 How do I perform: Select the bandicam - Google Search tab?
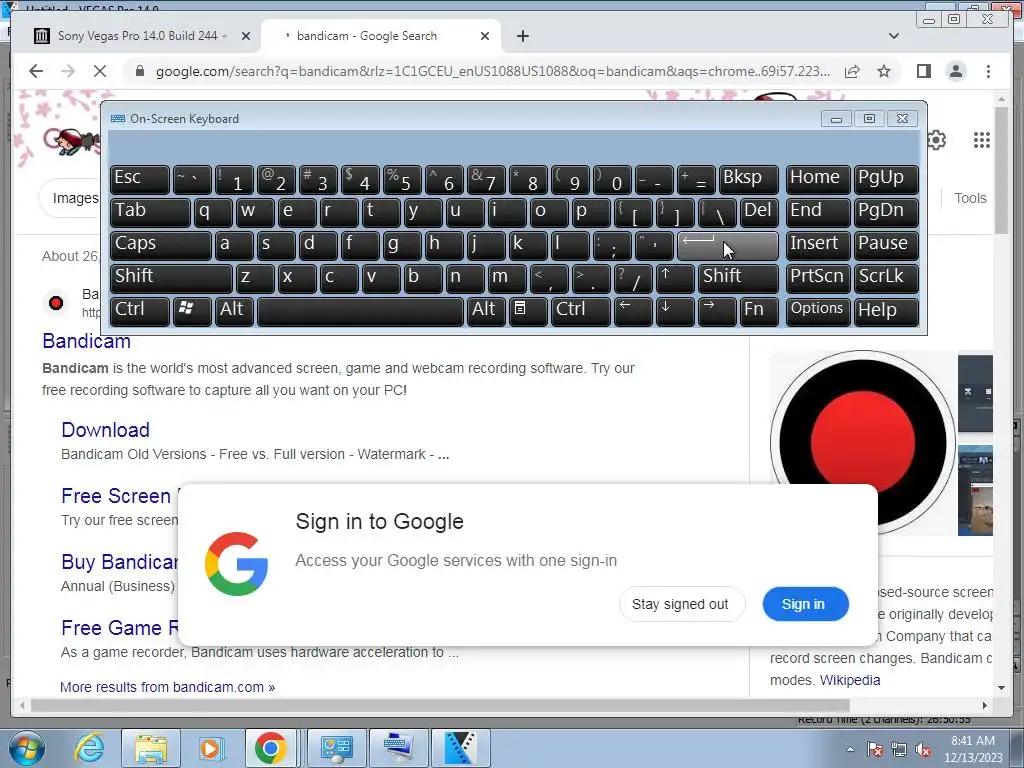381,36
